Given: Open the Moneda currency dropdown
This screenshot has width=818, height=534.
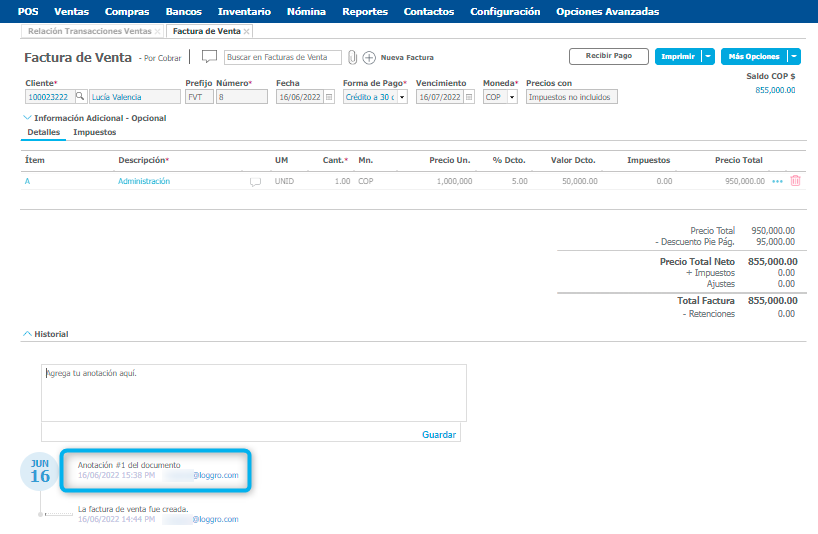Looking at the screenshot, I should (512, 97).
